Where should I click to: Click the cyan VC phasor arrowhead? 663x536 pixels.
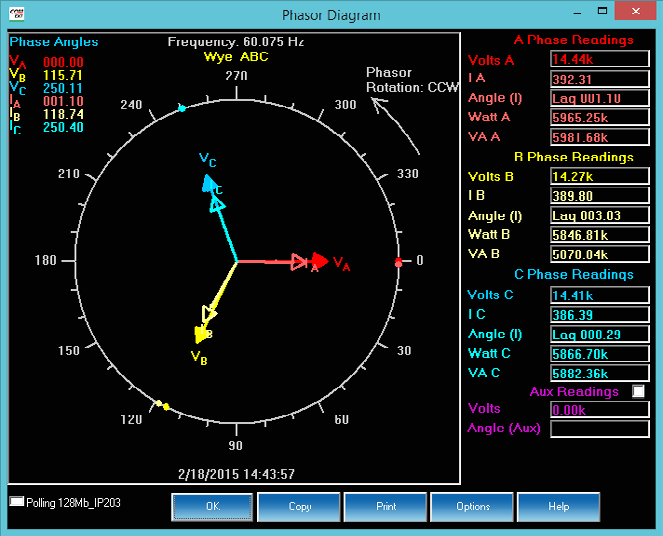coord(208,184)
